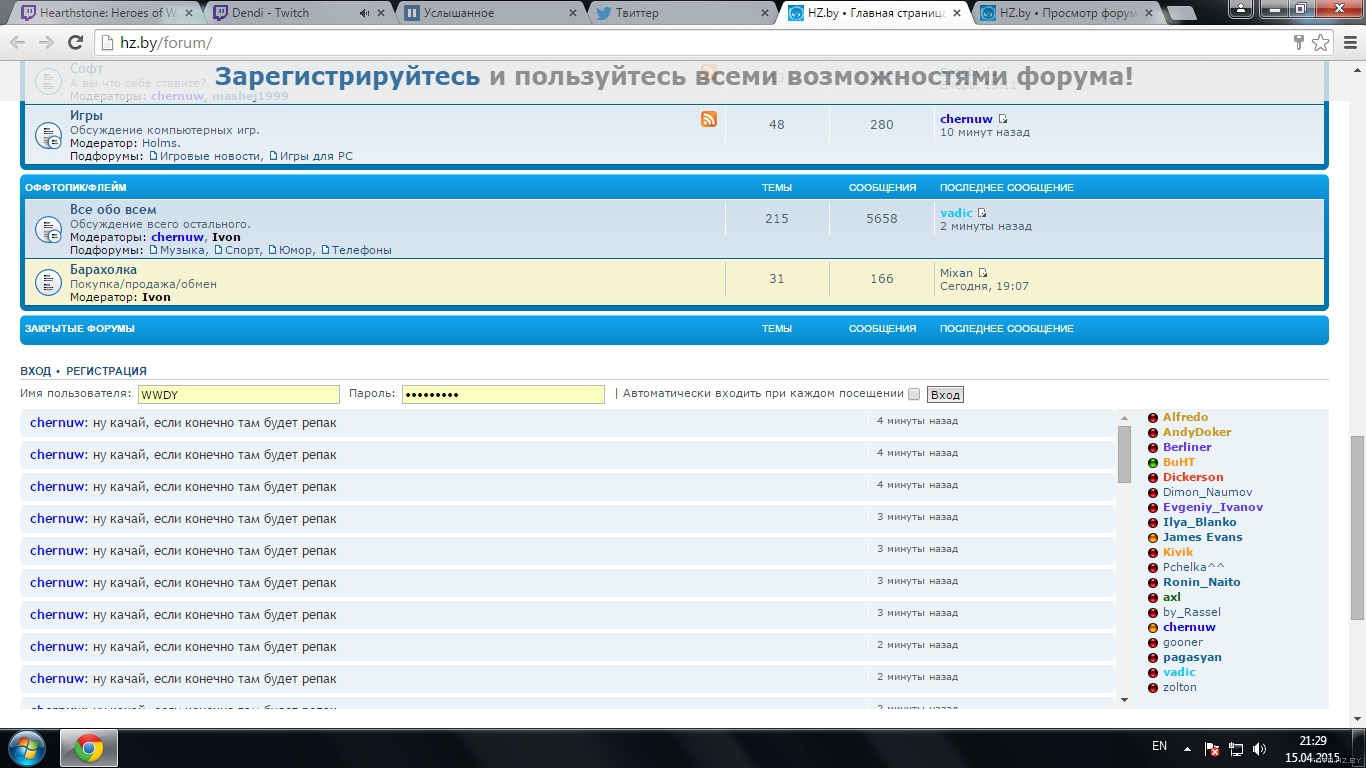Click the saved-password key icon
The image size is (1366, 768).
click(1299, 43)
